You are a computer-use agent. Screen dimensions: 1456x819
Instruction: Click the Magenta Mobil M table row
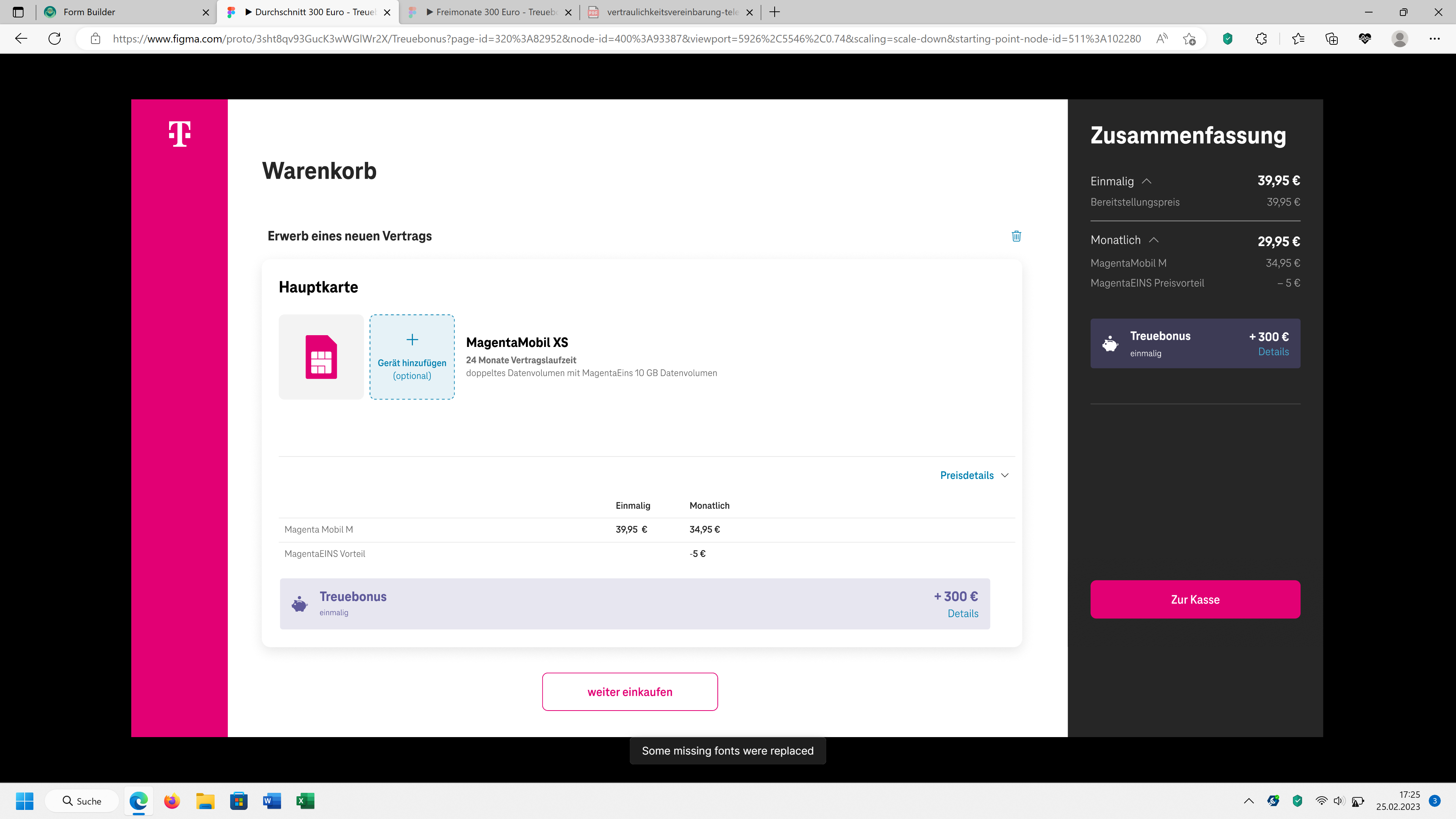click(646, 530)
